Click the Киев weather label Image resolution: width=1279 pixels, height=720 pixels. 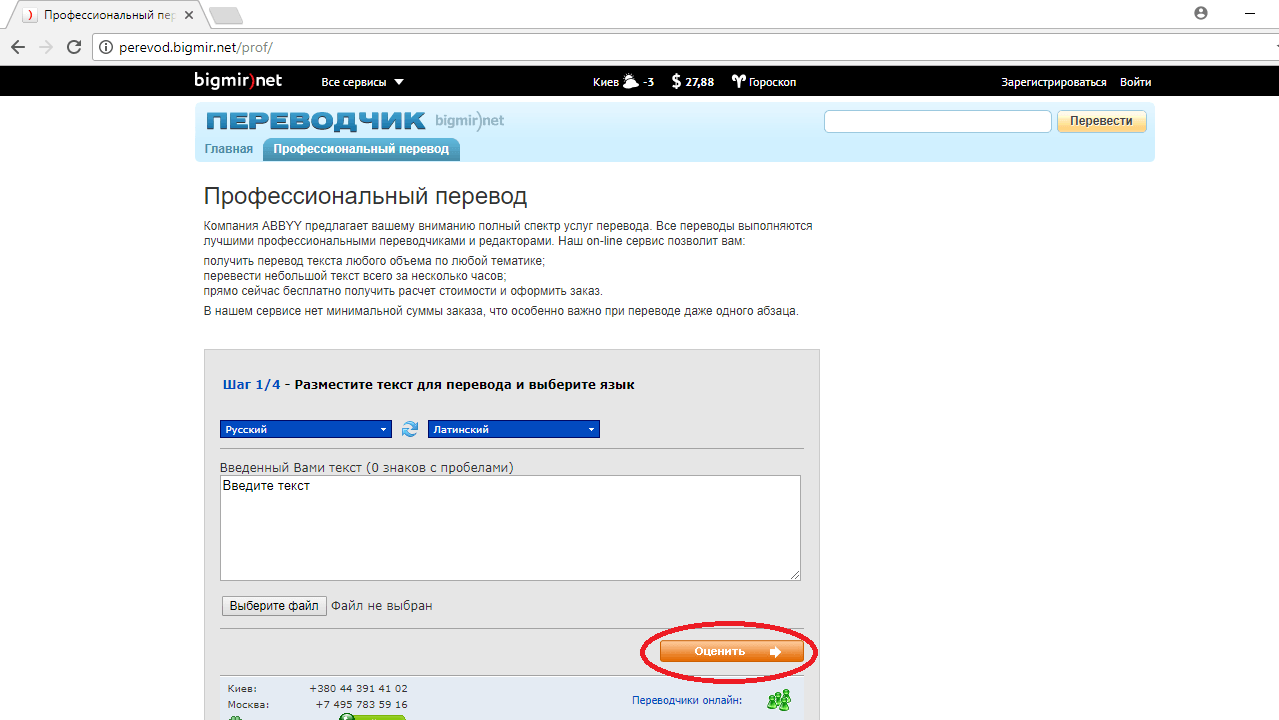[x=606, y=82]
